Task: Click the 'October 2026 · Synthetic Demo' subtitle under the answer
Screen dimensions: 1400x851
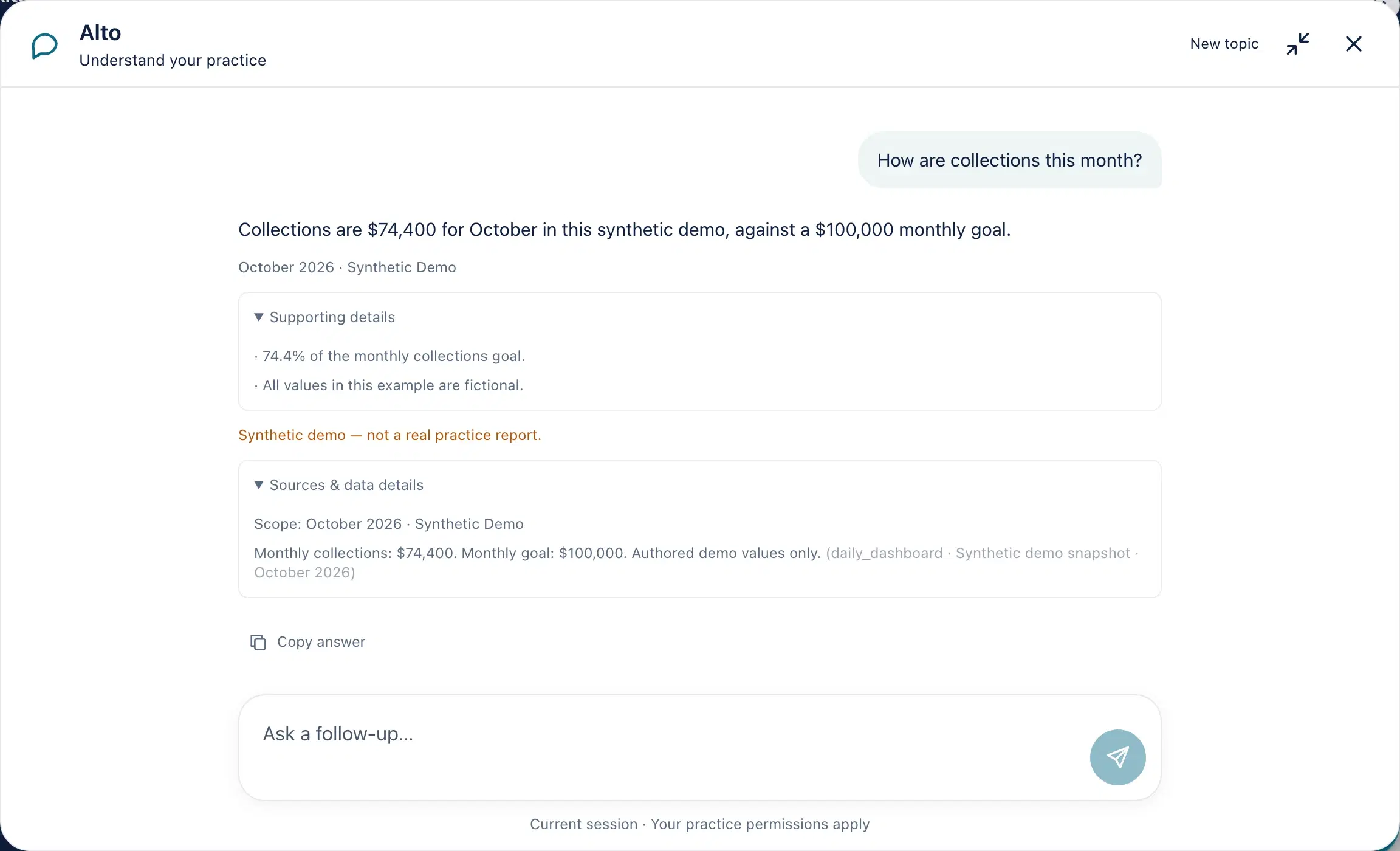Action: pyautogui.click(x=347, y=267)
